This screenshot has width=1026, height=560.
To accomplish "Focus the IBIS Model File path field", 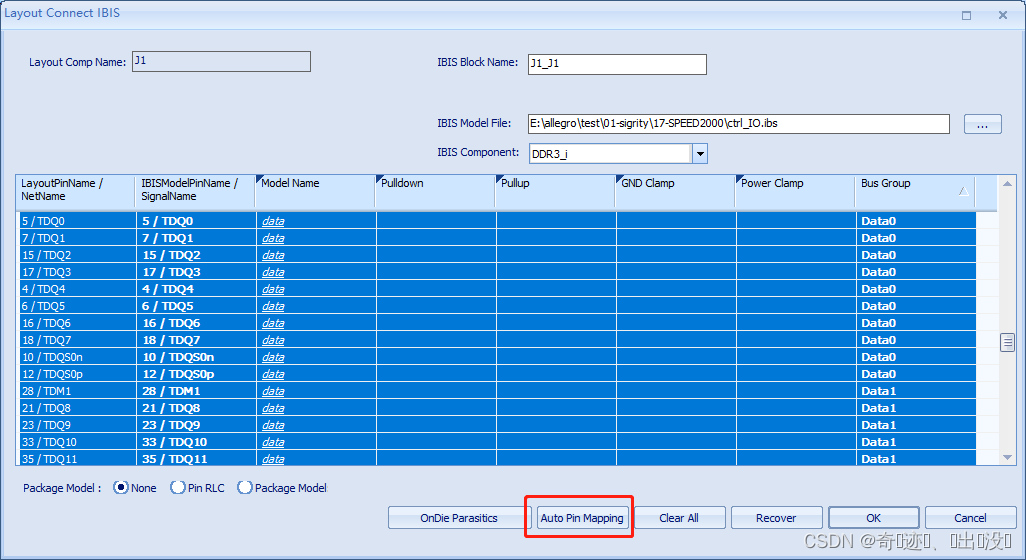I will [x=739, y=124].
